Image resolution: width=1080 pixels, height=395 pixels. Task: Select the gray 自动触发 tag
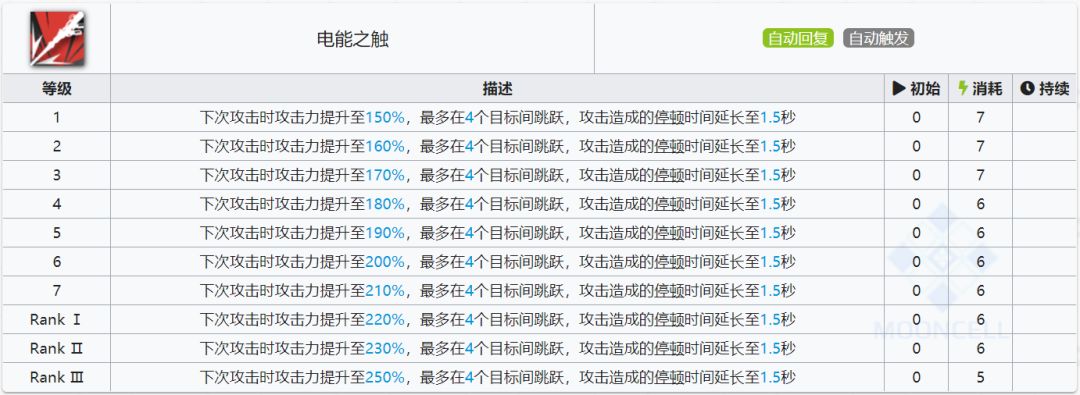[x=878, y=39]
